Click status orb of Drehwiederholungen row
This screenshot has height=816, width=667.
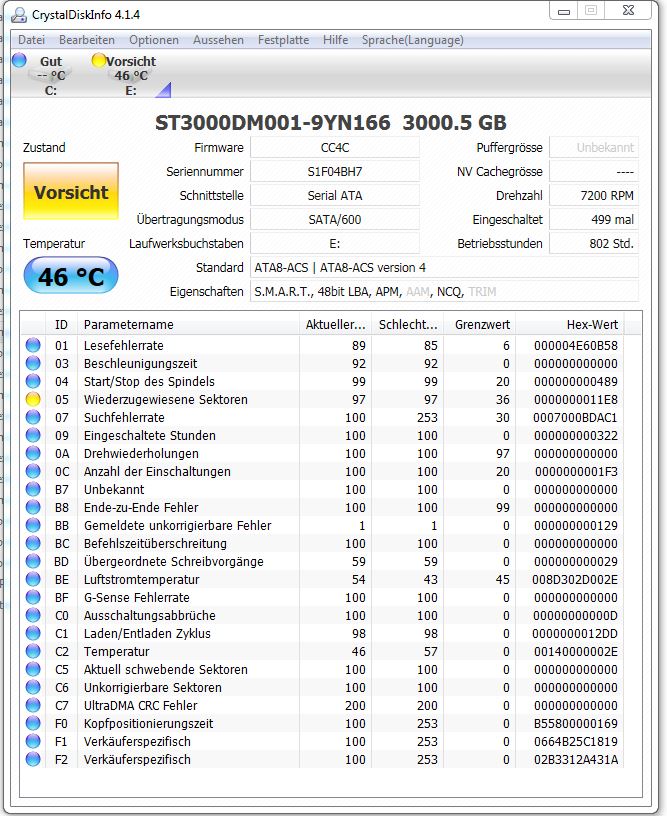[33, 453]
